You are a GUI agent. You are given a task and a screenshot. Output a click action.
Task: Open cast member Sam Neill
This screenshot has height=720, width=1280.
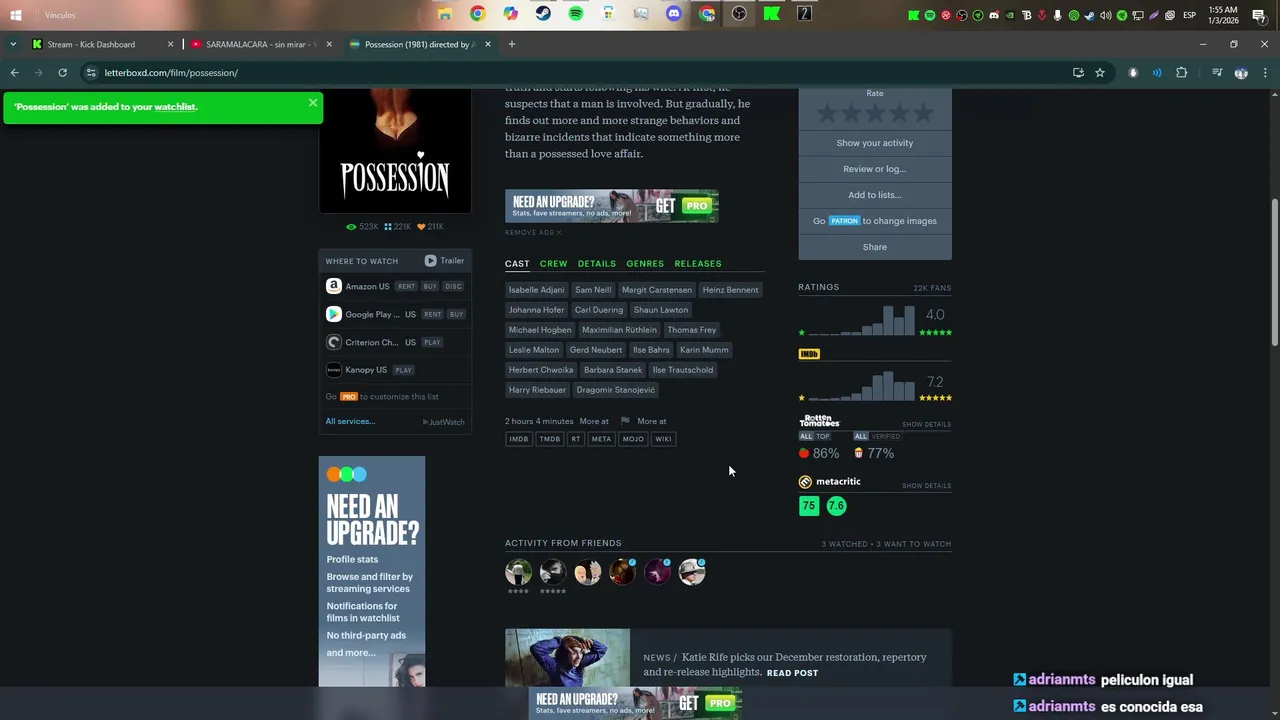pos(593,290)
